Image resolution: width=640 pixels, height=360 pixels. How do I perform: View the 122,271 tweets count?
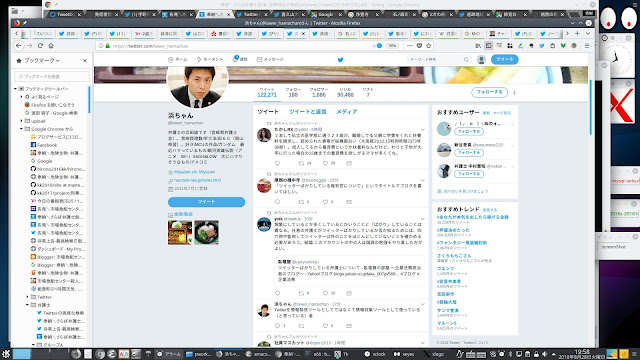(x=267, y=93)
